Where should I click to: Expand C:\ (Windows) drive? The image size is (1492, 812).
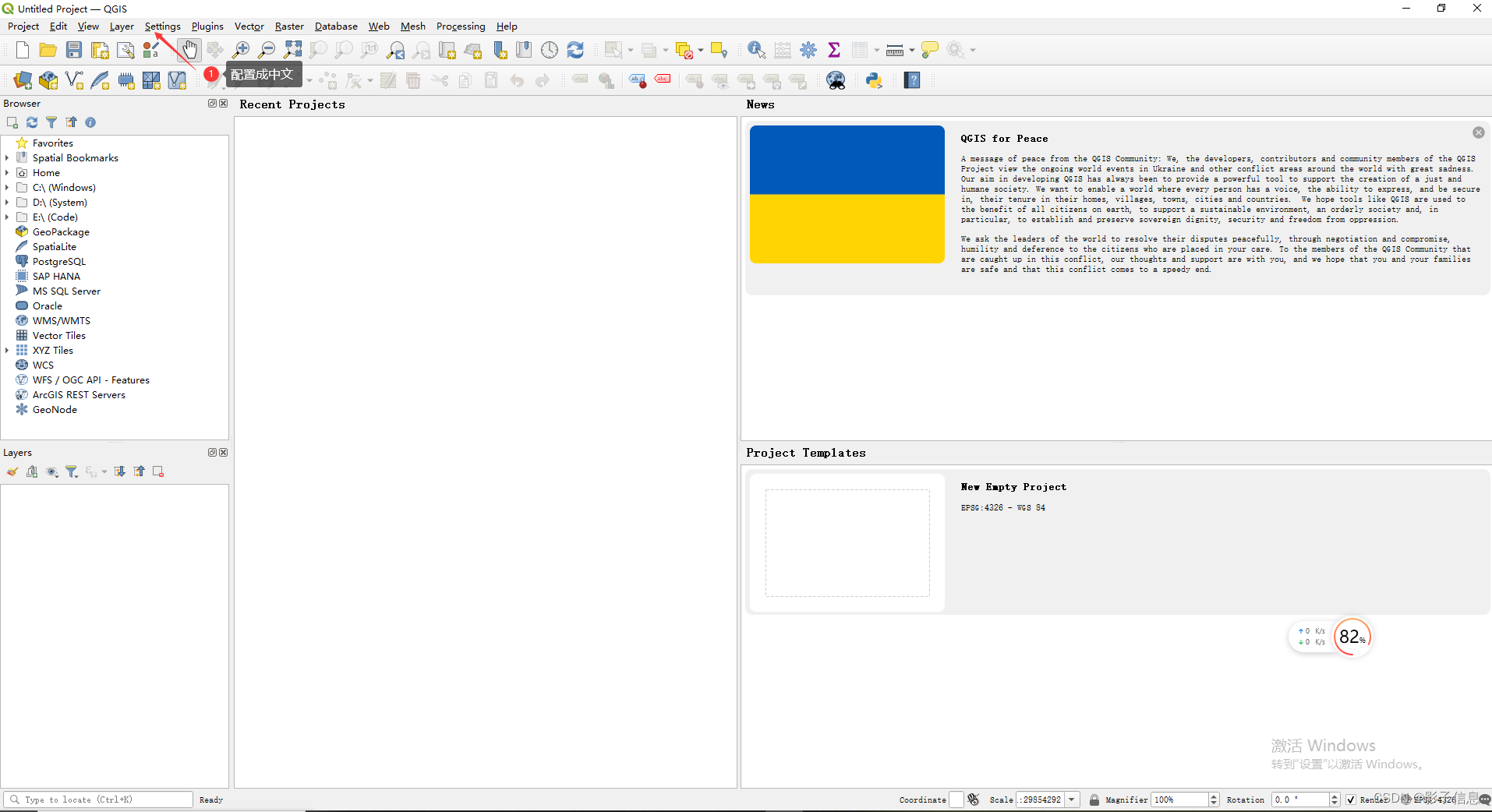[7, 188]
